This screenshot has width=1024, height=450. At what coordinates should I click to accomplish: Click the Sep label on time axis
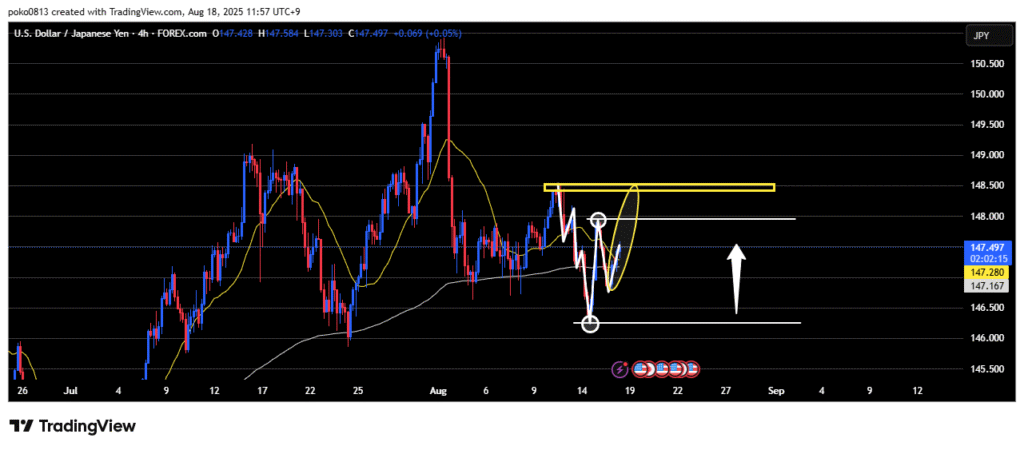pos(773,390)
